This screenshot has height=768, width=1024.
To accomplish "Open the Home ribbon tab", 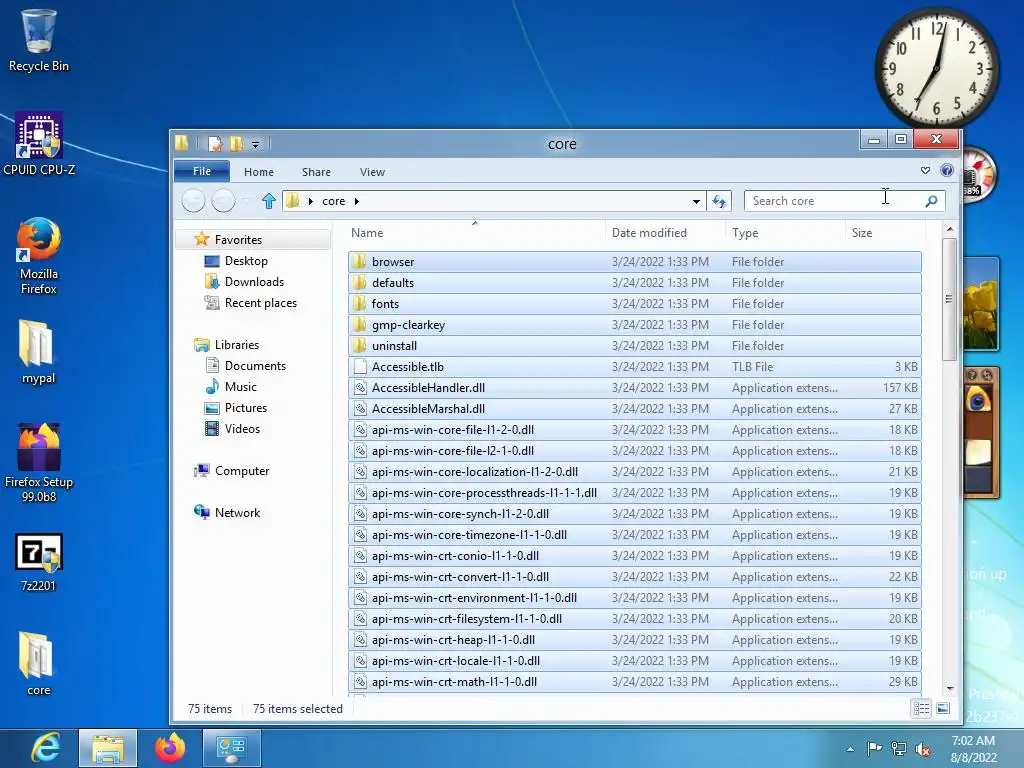I will tap(259, 172).
